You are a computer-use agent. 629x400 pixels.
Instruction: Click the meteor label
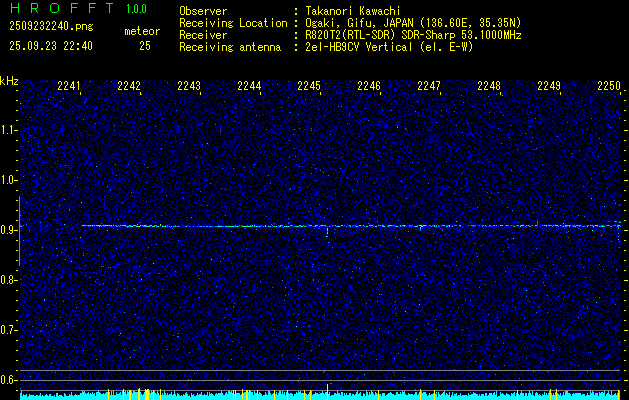pyautogui.click(x=142, y=31)
